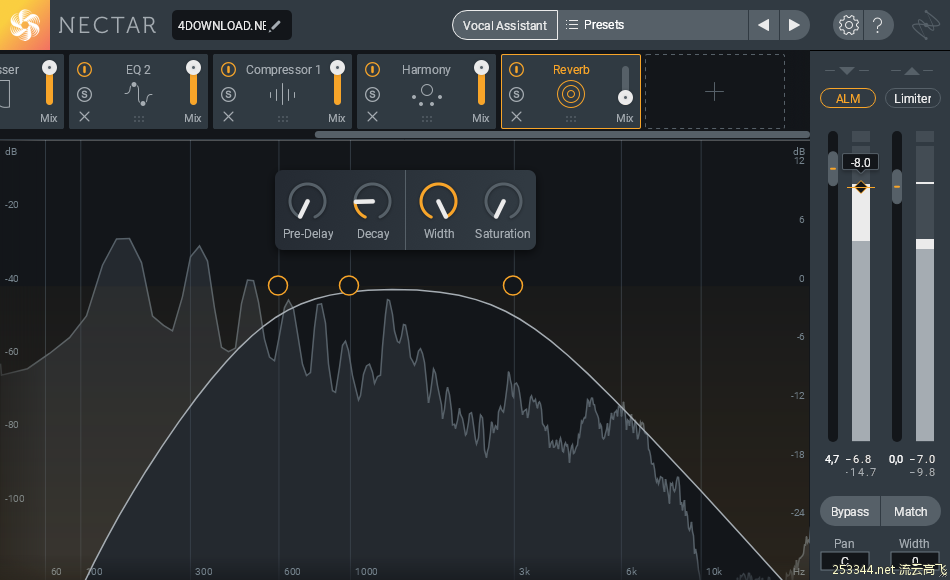
Task: Click the Compressor 1 Mix slider
Action: point(337,84)
